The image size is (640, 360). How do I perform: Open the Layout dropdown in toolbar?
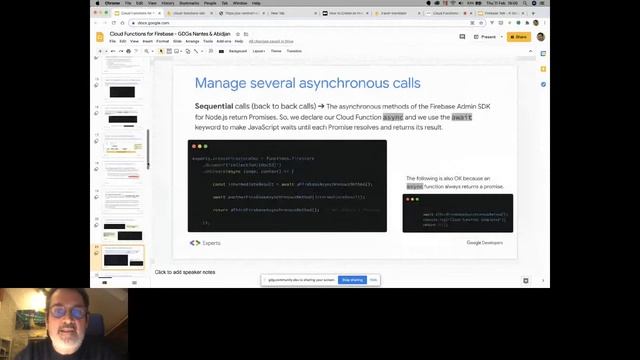pyautogui.click(x=258, y=51)
